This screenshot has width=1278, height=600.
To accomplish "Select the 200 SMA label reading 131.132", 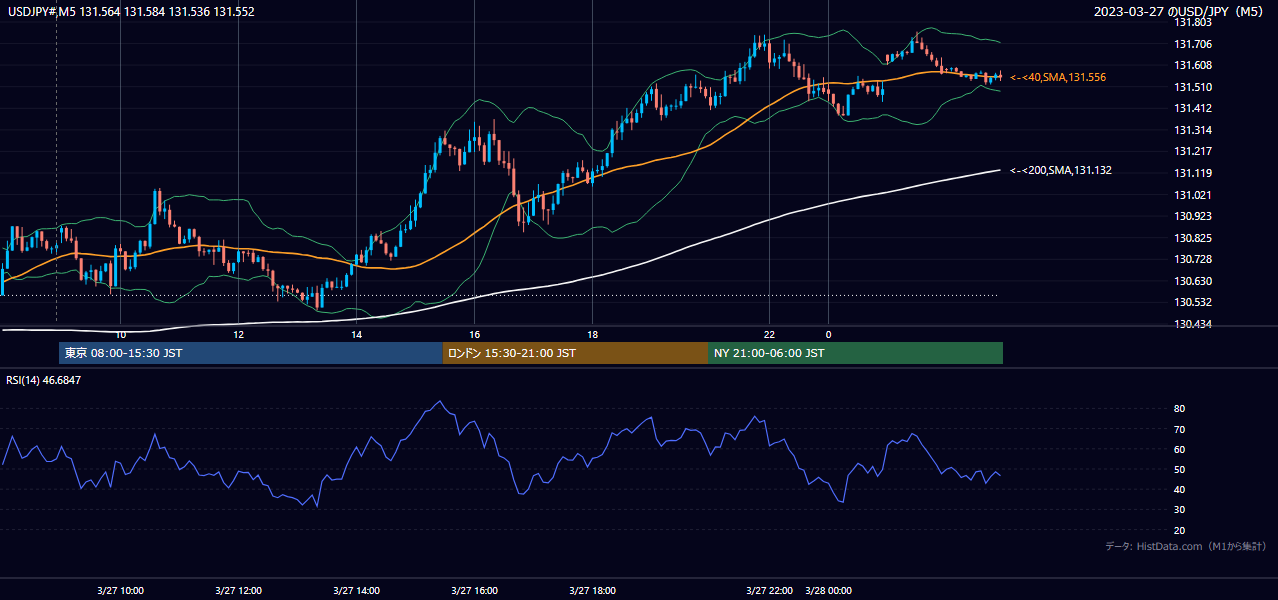I will (x=1060, y=170).
